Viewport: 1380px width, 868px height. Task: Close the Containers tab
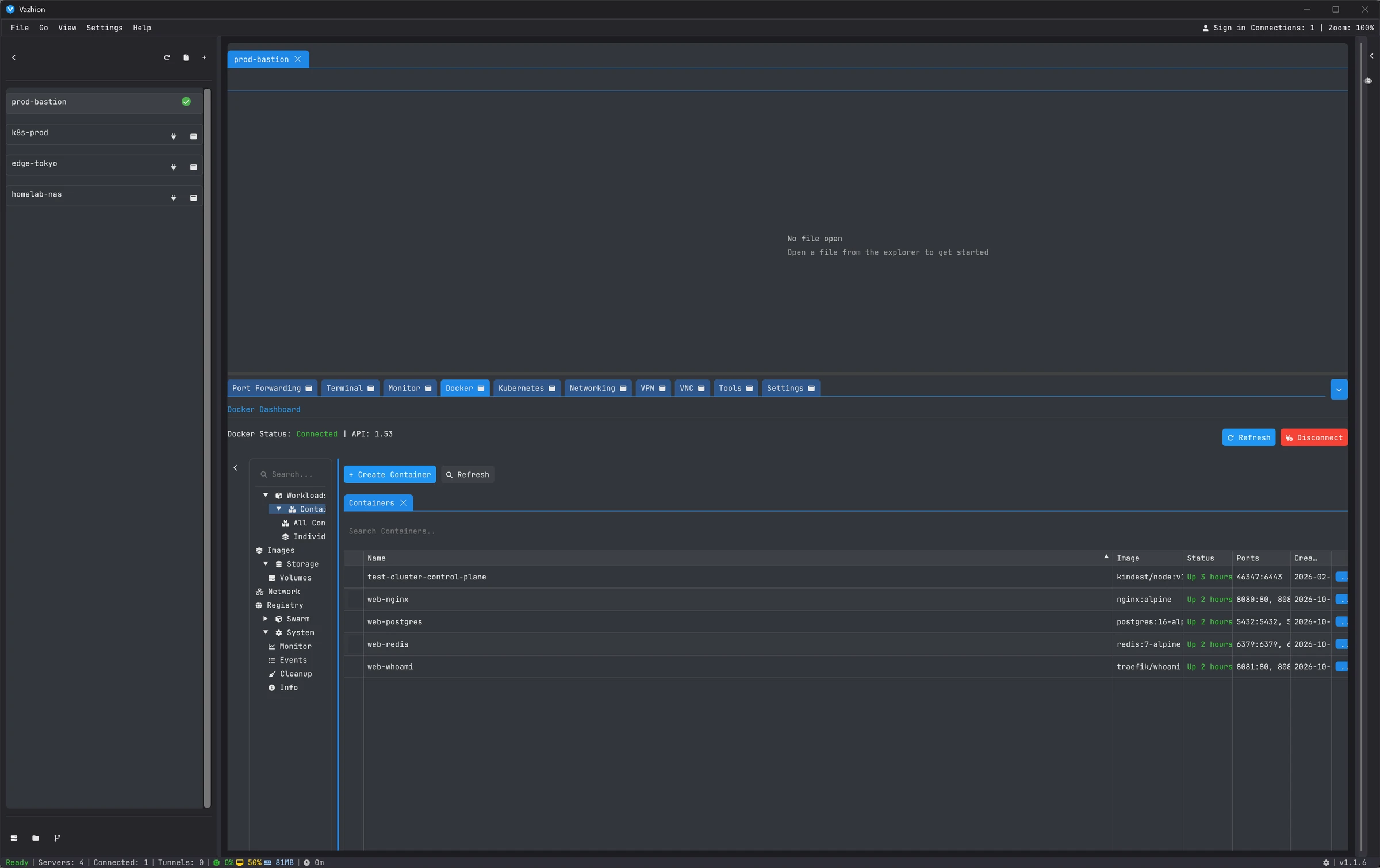404,503
